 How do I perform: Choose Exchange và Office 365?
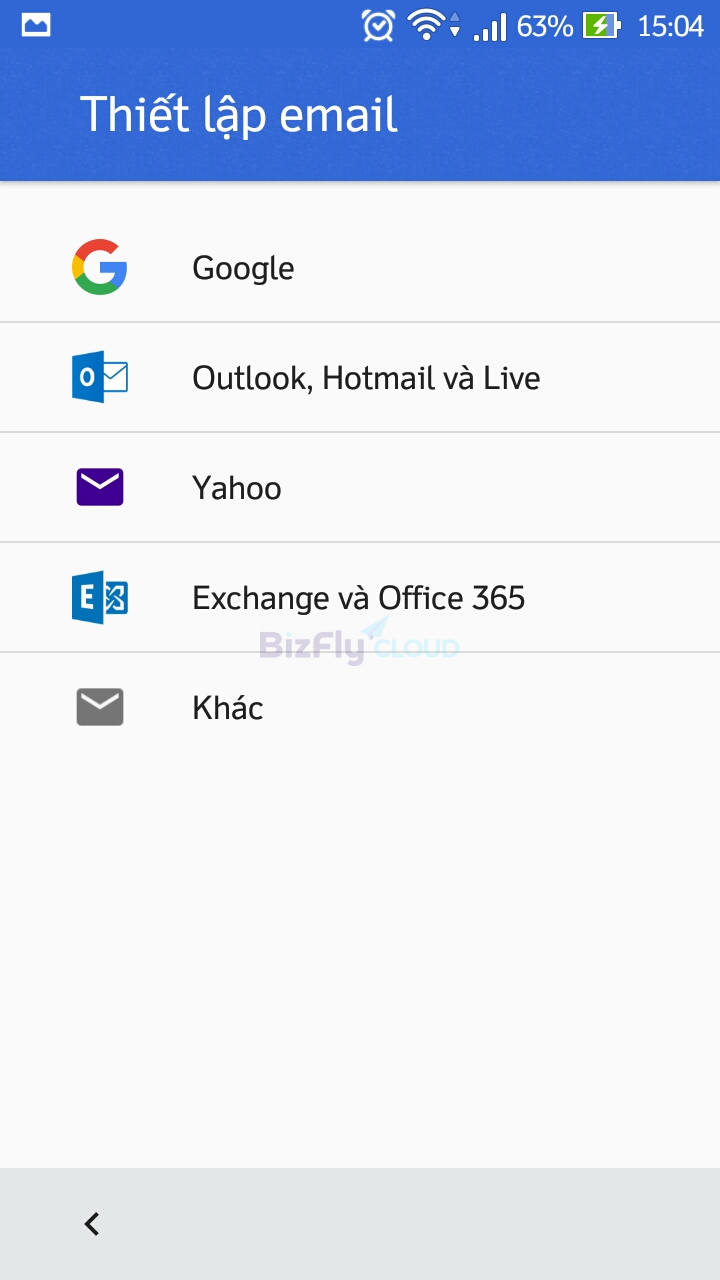[360, 597]
